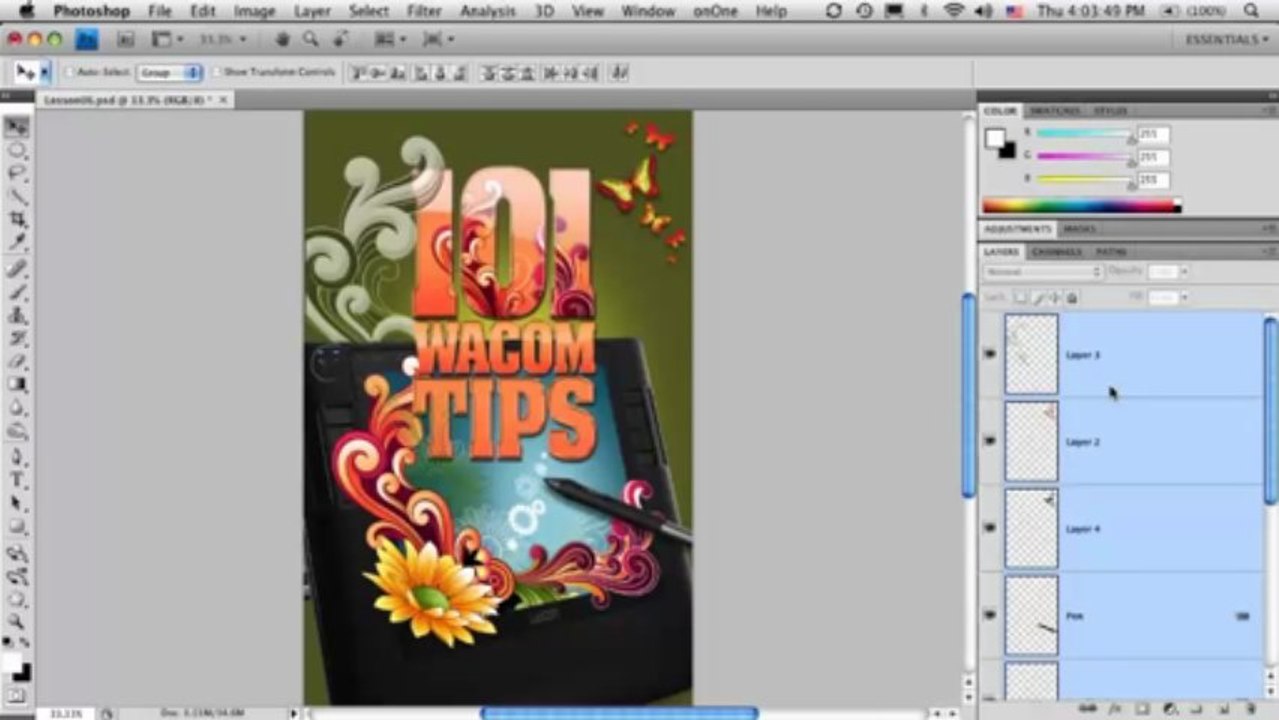1279x720 pixels.
Task: Select the Brush tool
Action: (x=17, y=293)
